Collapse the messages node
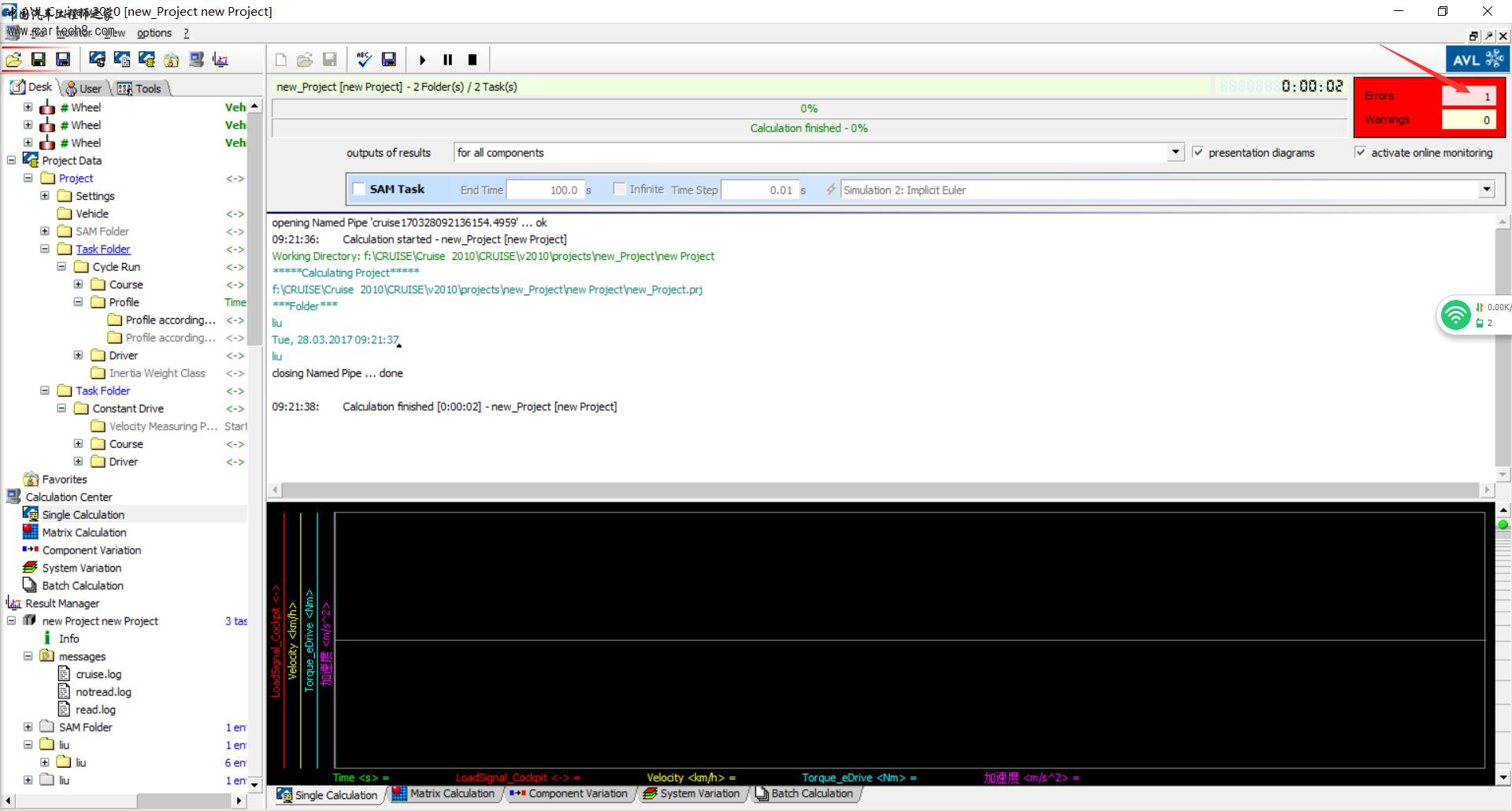 click(28, 656)
